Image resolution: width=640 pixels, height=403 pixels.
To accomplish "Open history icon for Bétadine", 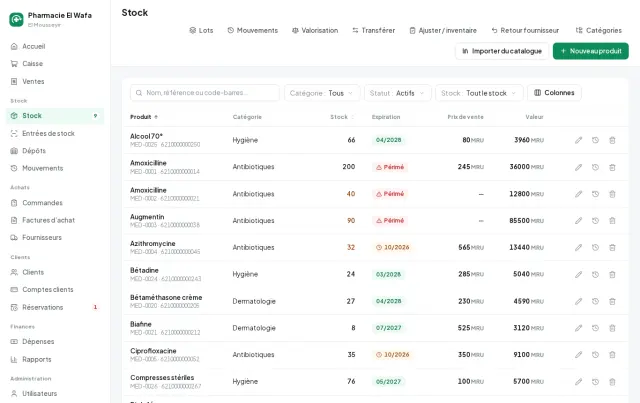I will [596, 274].
